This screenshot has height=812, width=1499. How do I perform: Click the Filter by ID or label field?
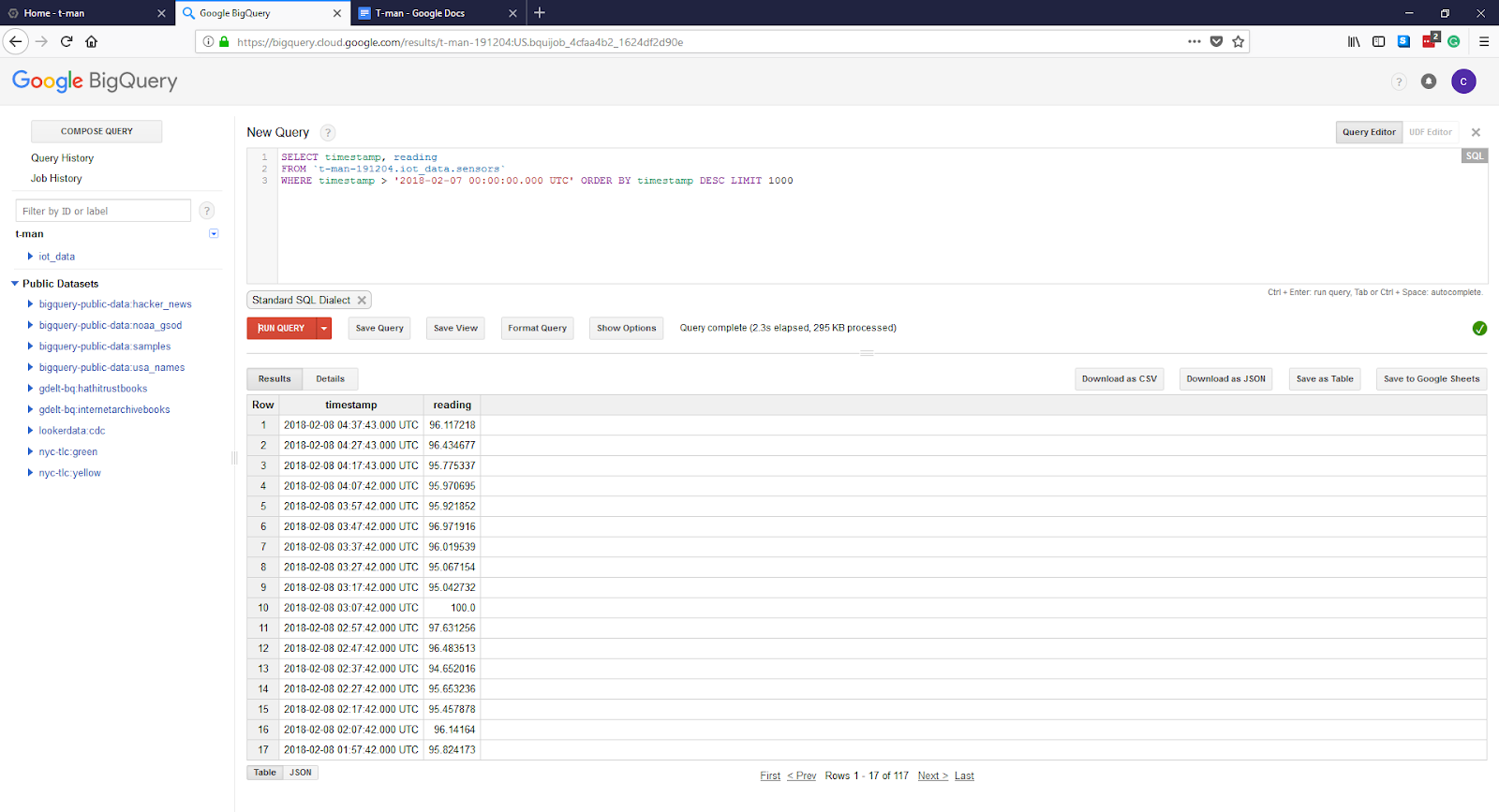tap(103, 211)
